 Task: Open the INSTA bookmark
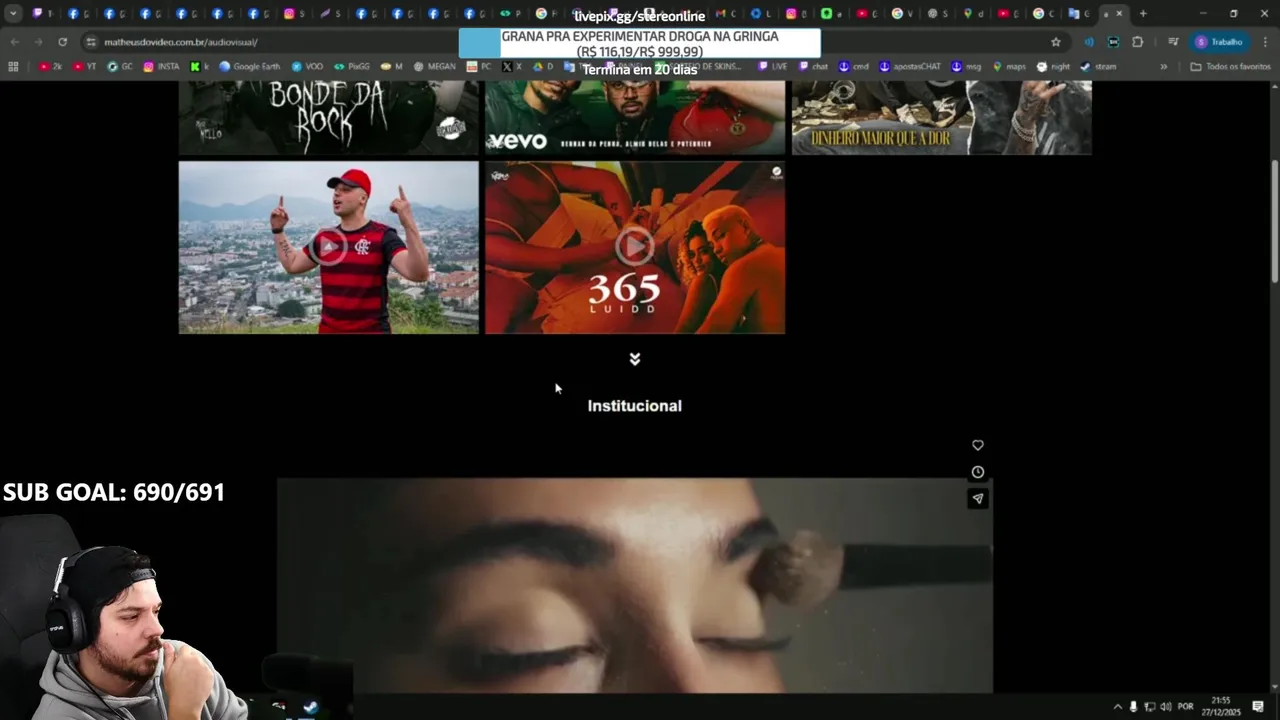click(161, 66)
